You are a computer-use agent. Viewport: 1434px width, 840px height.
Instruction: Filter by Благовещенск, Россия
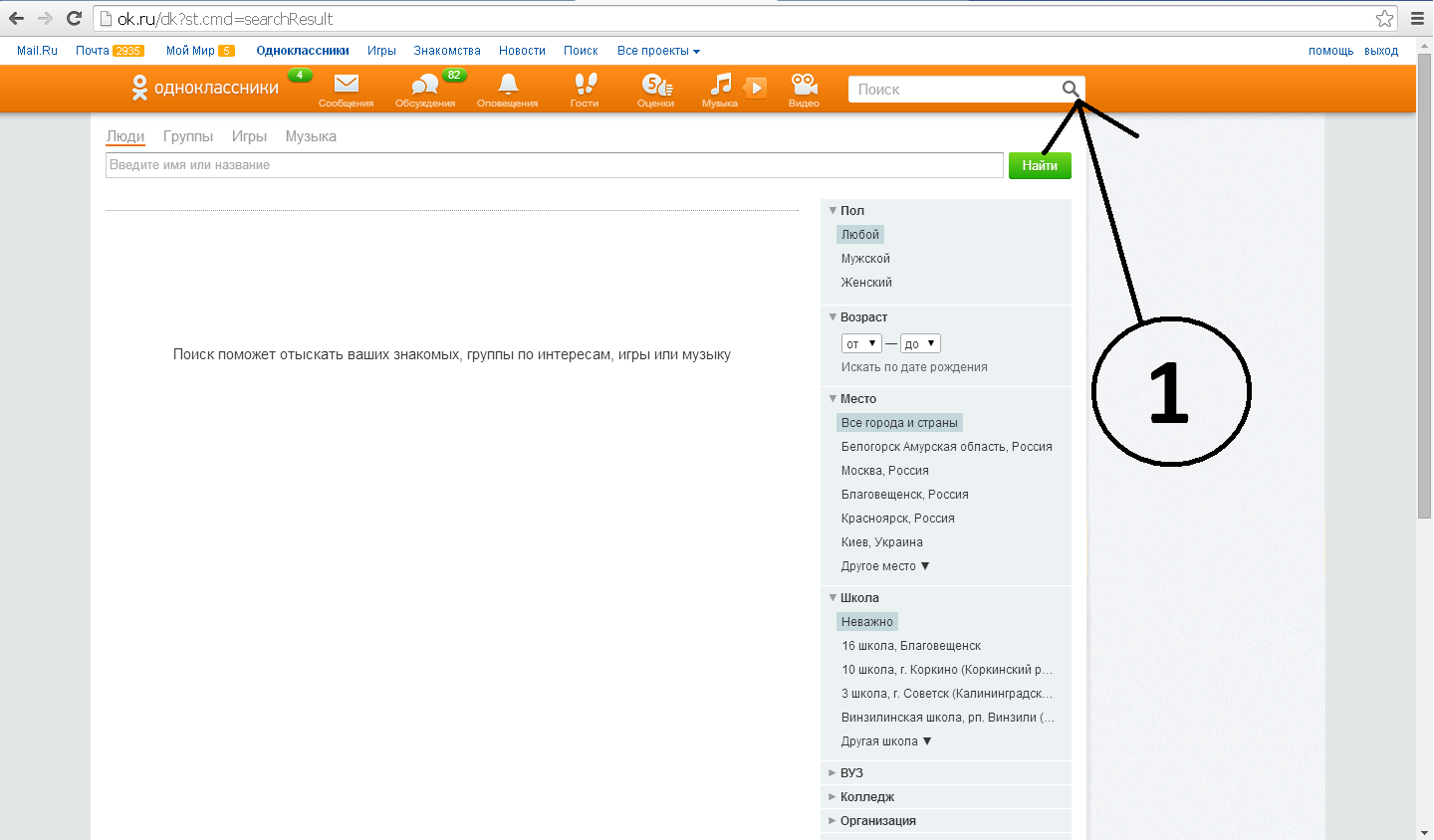(905, 495)
